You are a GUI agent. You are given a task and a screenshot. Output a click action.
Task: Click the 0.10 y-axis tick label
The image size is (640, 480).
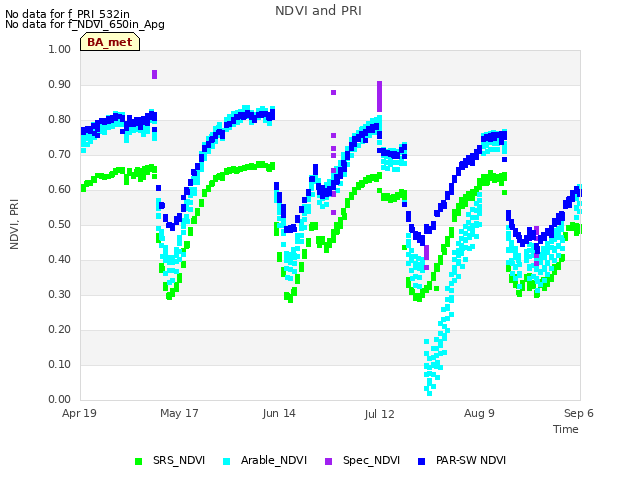pyautogui.click(x=60, y=364)
